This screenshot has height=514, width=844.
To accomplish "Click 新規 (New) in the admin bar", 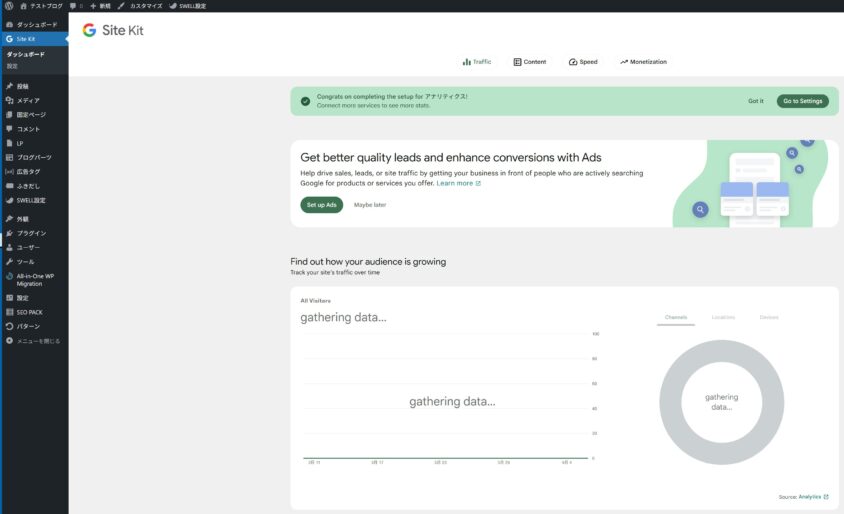I will (x=100, y=6).
